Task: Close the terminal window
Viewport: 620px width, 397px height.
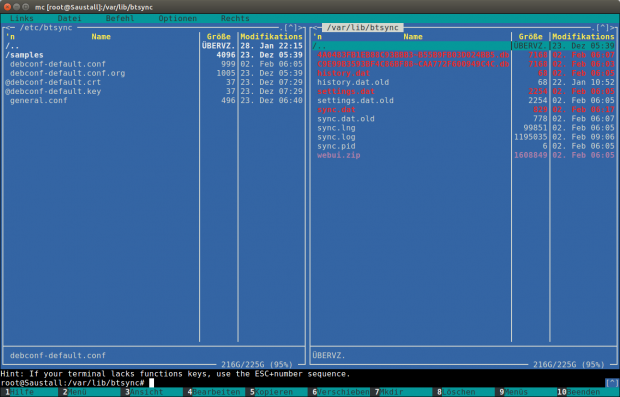Action: pos(8,7)
